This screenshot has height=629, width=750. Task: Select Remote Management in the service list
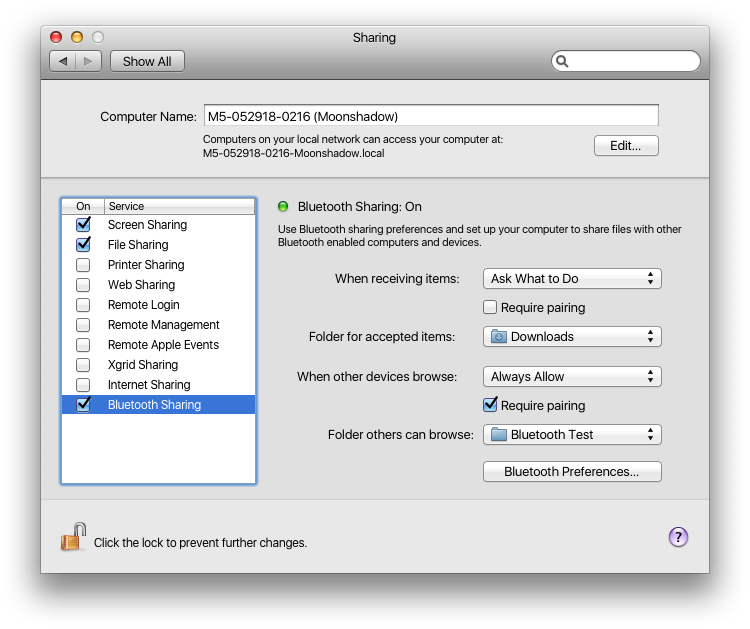(x=163, y=325)
